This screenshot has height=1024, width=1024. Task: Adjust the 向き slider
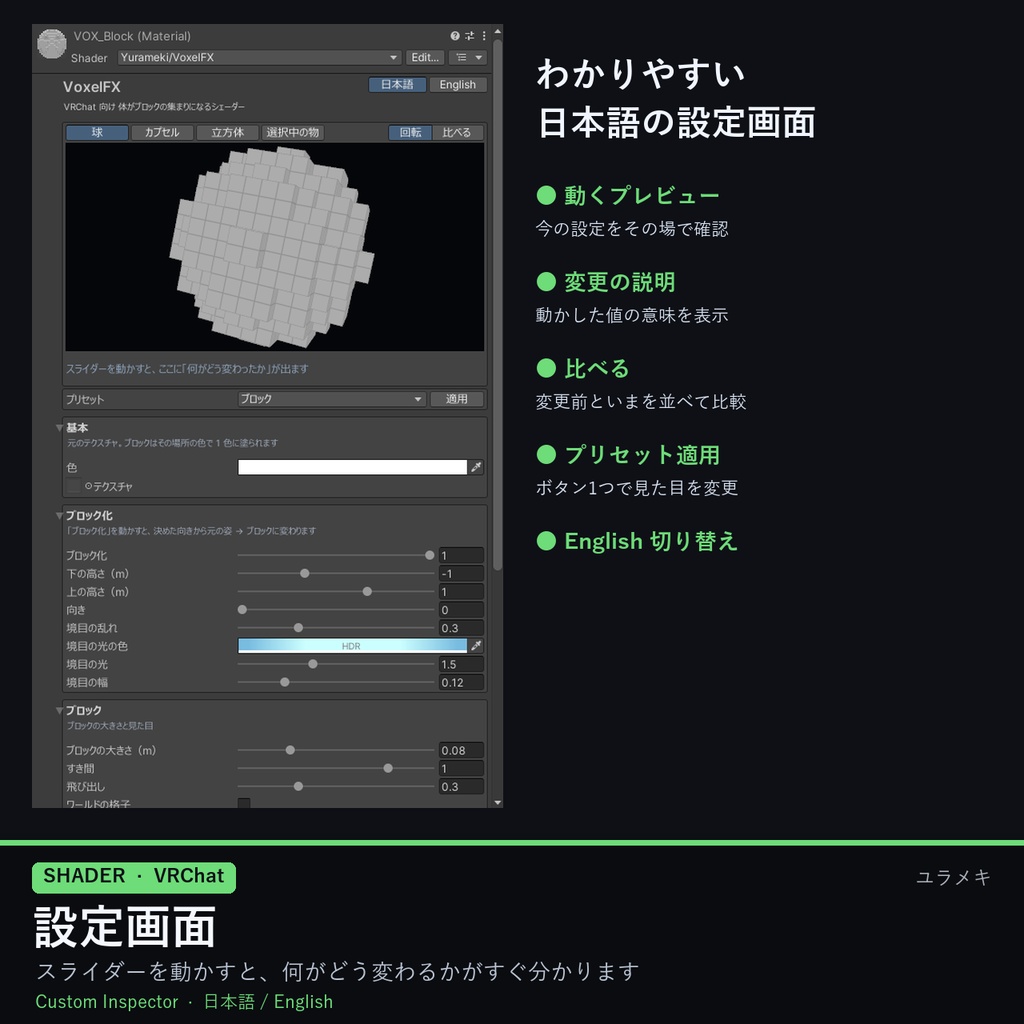click(336, 609)
